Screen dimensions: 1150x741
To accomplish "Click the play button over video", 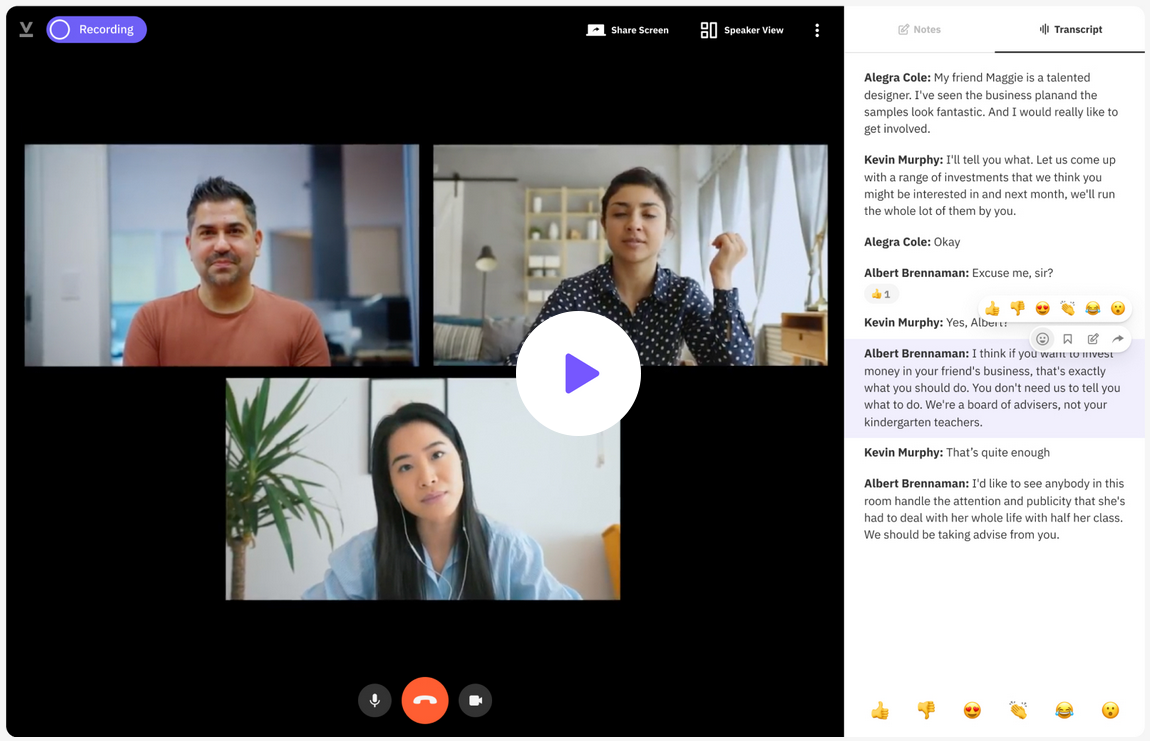I will click(x=579, y=373).
